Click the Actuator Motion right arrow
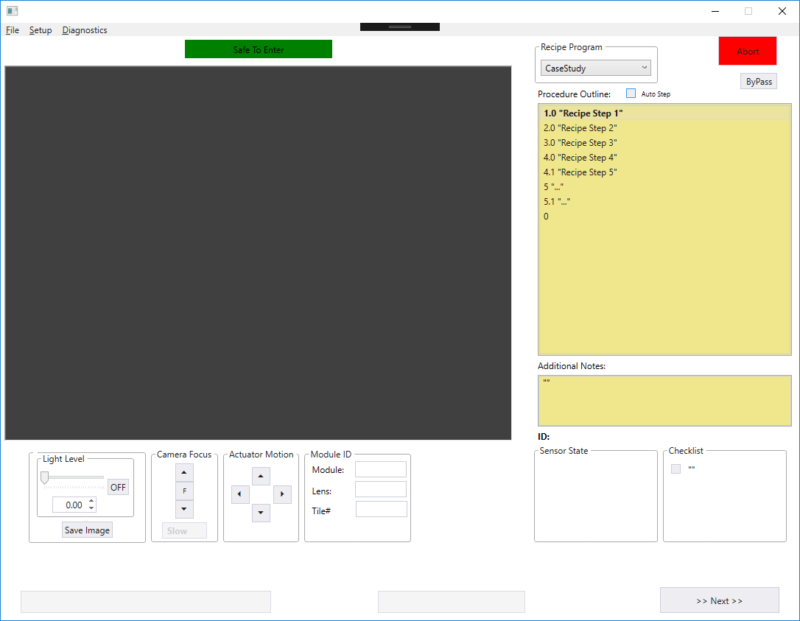 click(x=282, y=493)
